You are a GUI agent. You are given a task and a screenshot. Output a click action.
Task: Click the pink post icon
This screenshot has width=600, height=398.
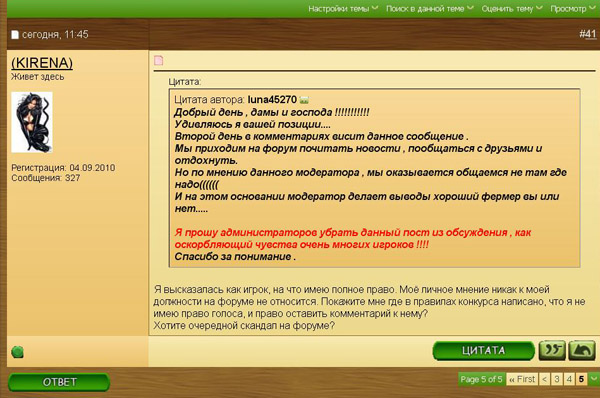[158, 60]
